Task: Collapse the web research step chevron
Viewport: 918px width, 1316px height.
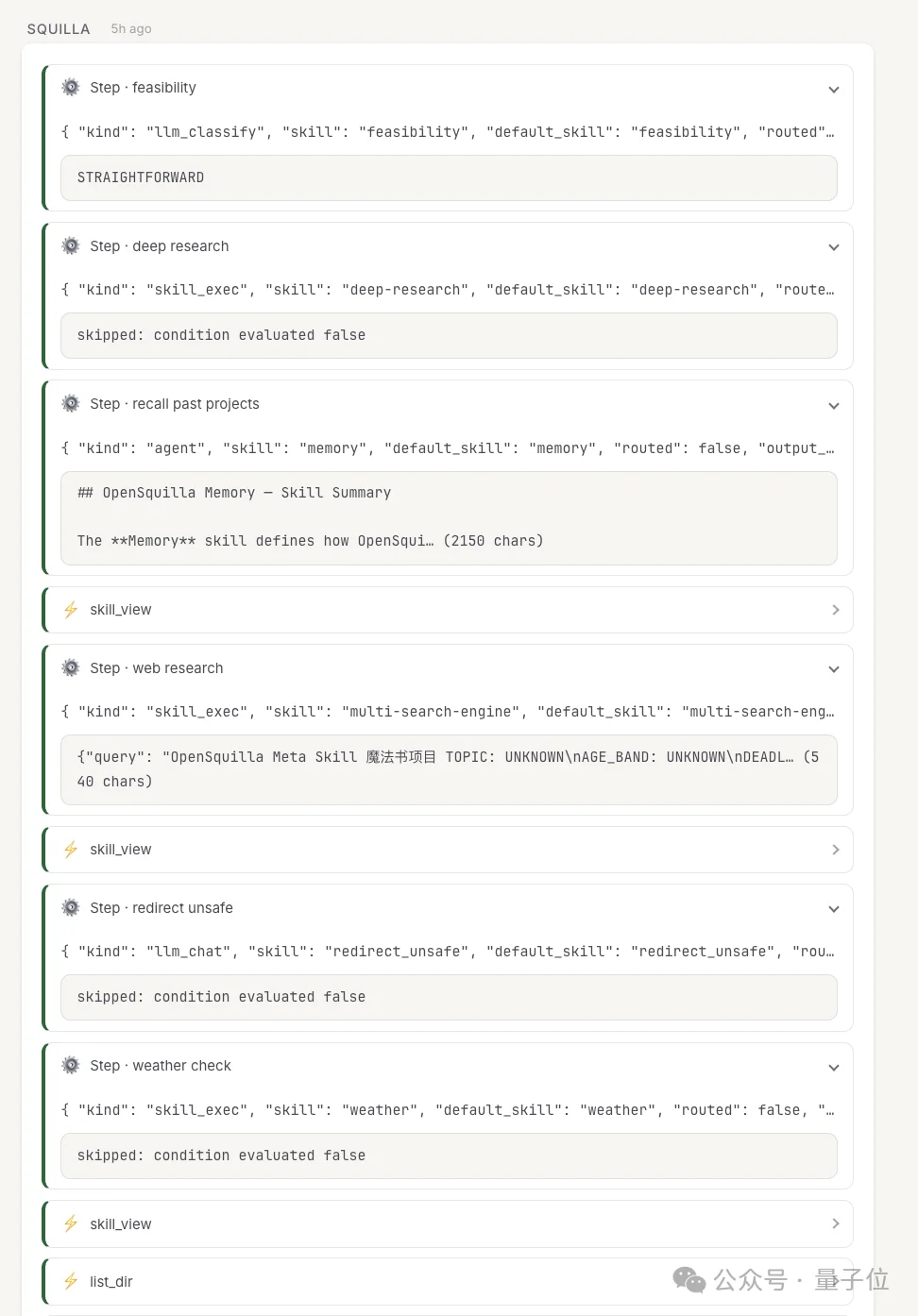Action: (x=834, y=669)
